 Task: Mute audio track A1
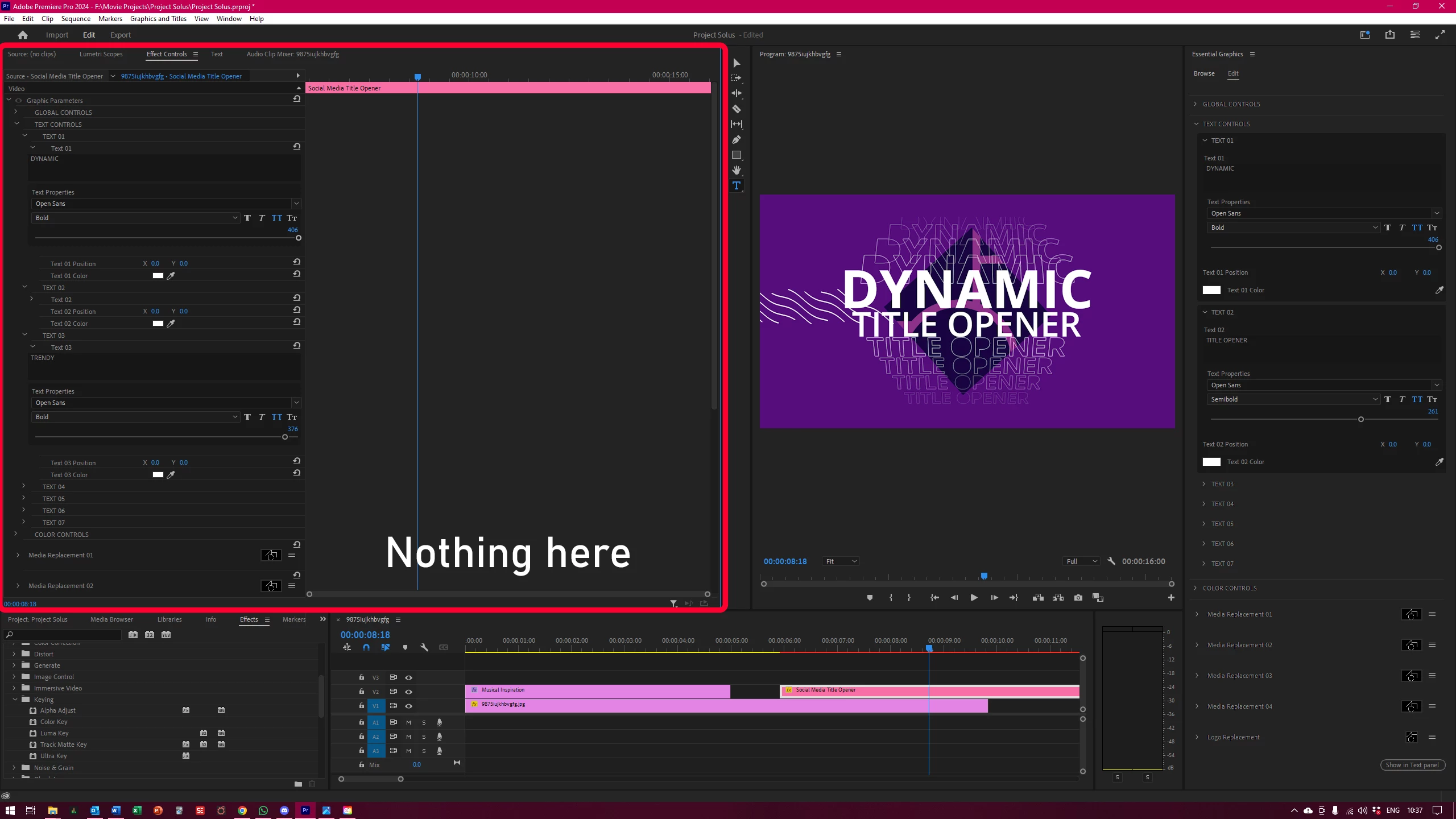pos(408,722)
